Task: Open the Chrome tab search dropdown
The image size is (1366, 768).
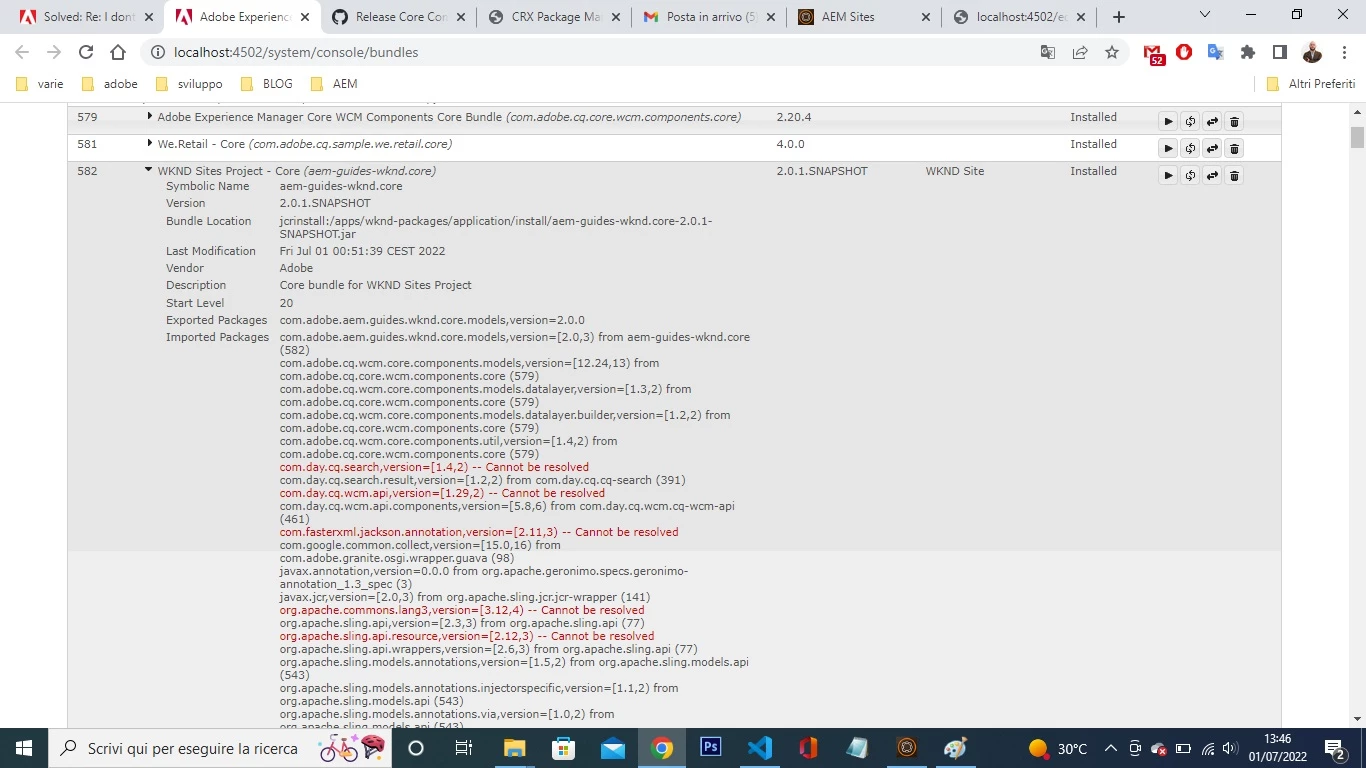Action: 1204,16
